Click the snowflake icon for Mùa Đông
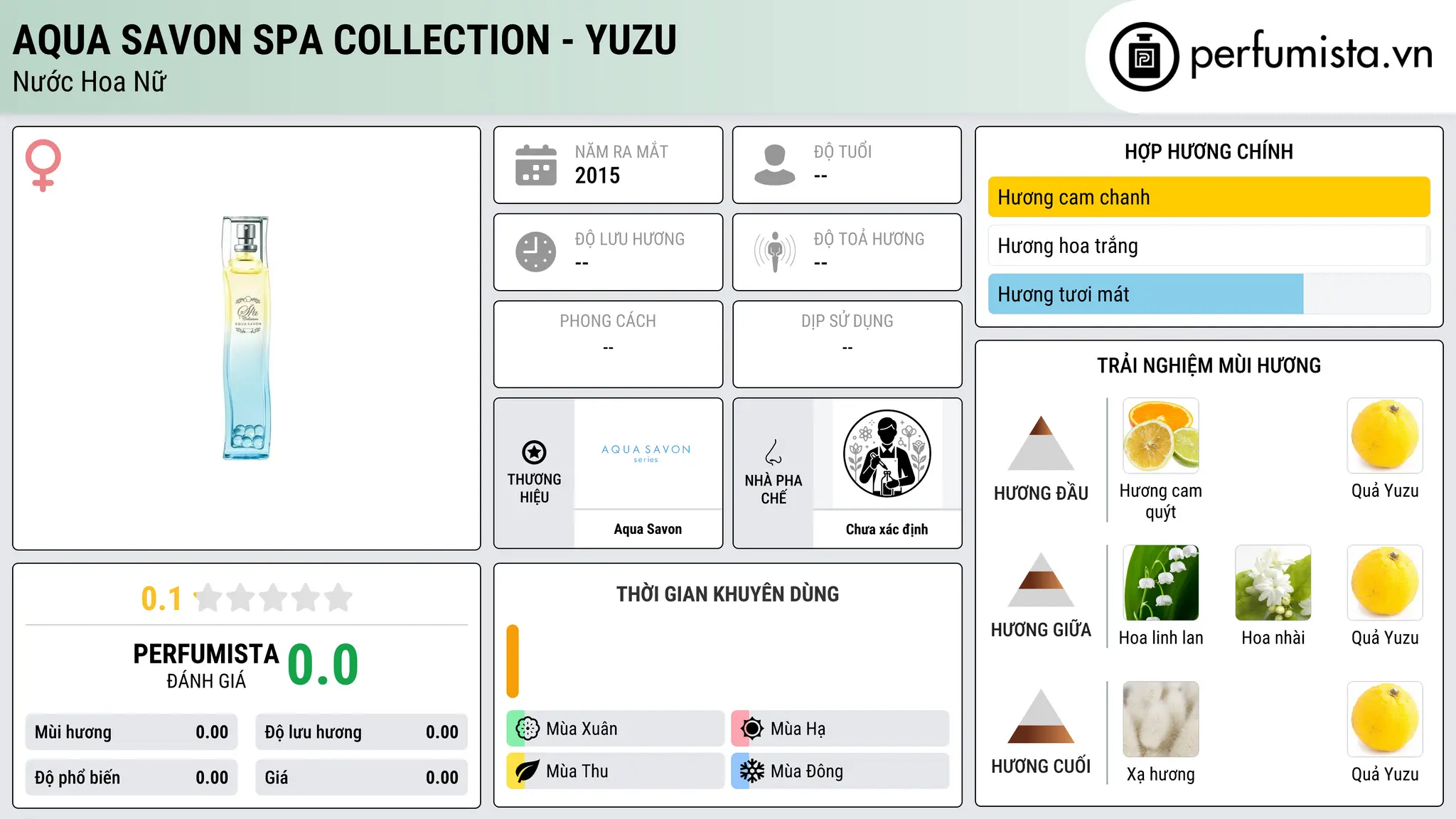 pyautogui.click(x=752, y=771)
